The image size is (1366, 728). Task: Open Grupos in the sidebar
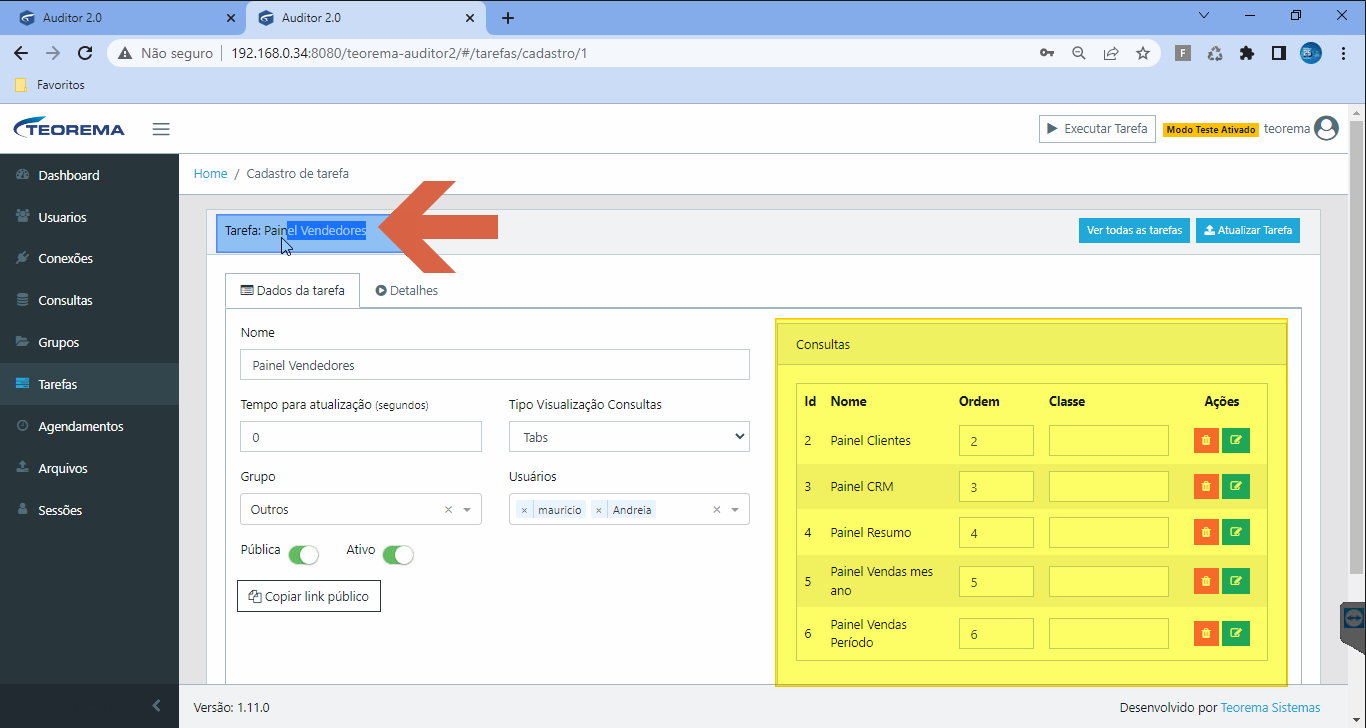pos(89,342)
